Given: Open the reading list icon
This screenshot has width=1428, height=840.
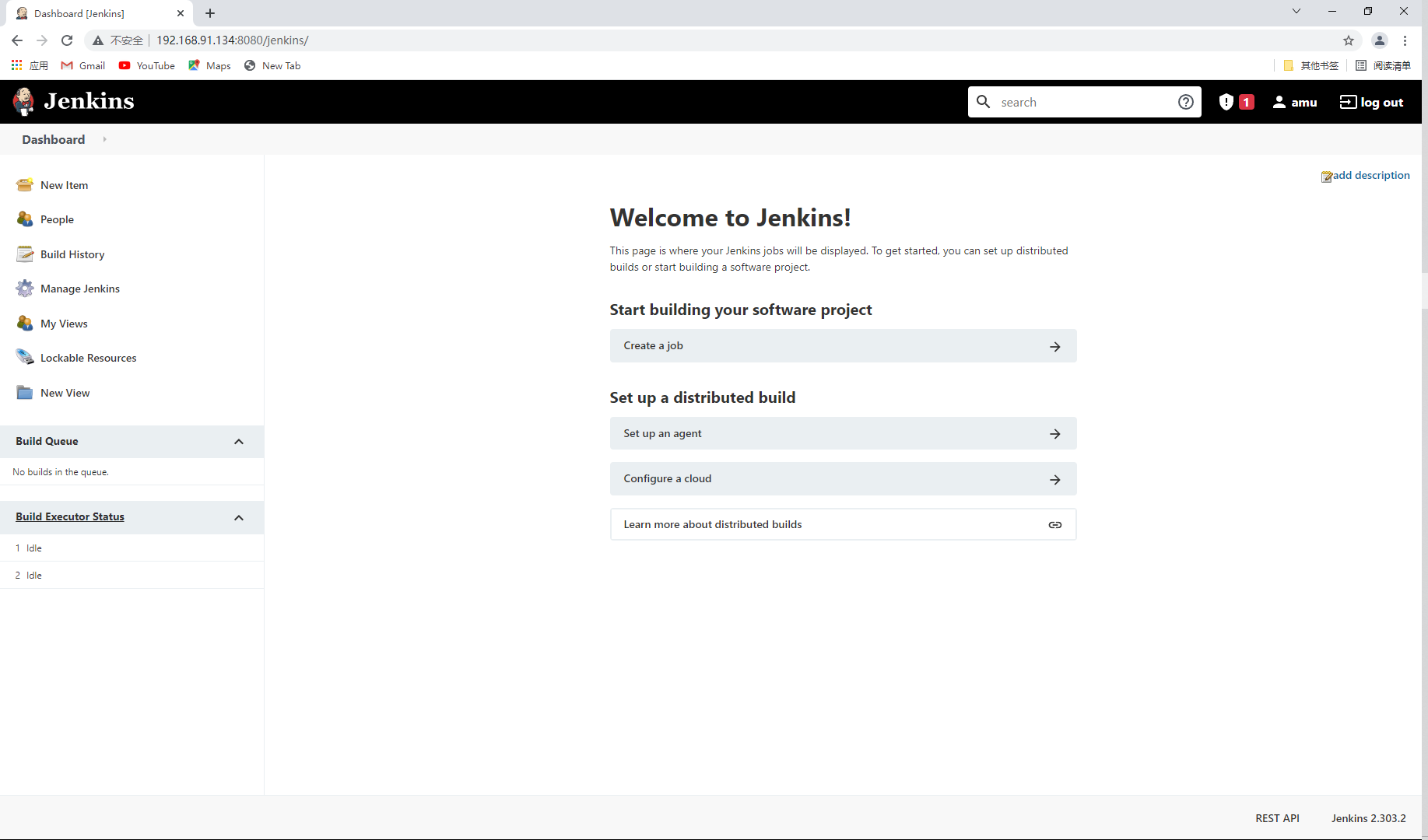Looking at the screenshot, I should [1361, 65].
